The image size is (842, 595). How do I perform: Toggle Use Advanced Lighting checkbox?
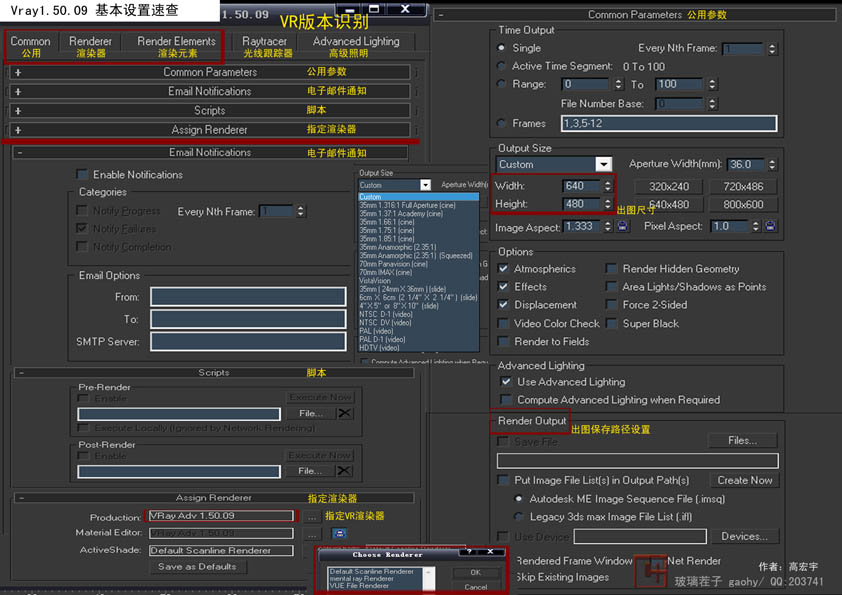(506, 382)
